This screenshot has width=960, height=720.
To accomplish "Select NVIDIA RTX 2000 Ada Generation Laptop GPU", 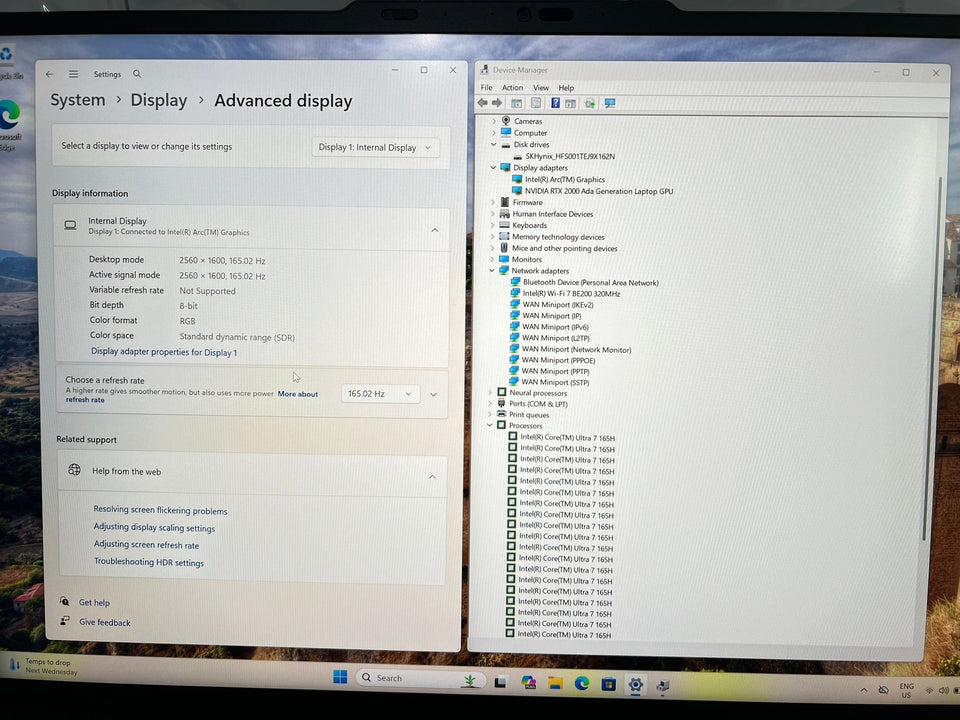I will (x=599, y=191).
